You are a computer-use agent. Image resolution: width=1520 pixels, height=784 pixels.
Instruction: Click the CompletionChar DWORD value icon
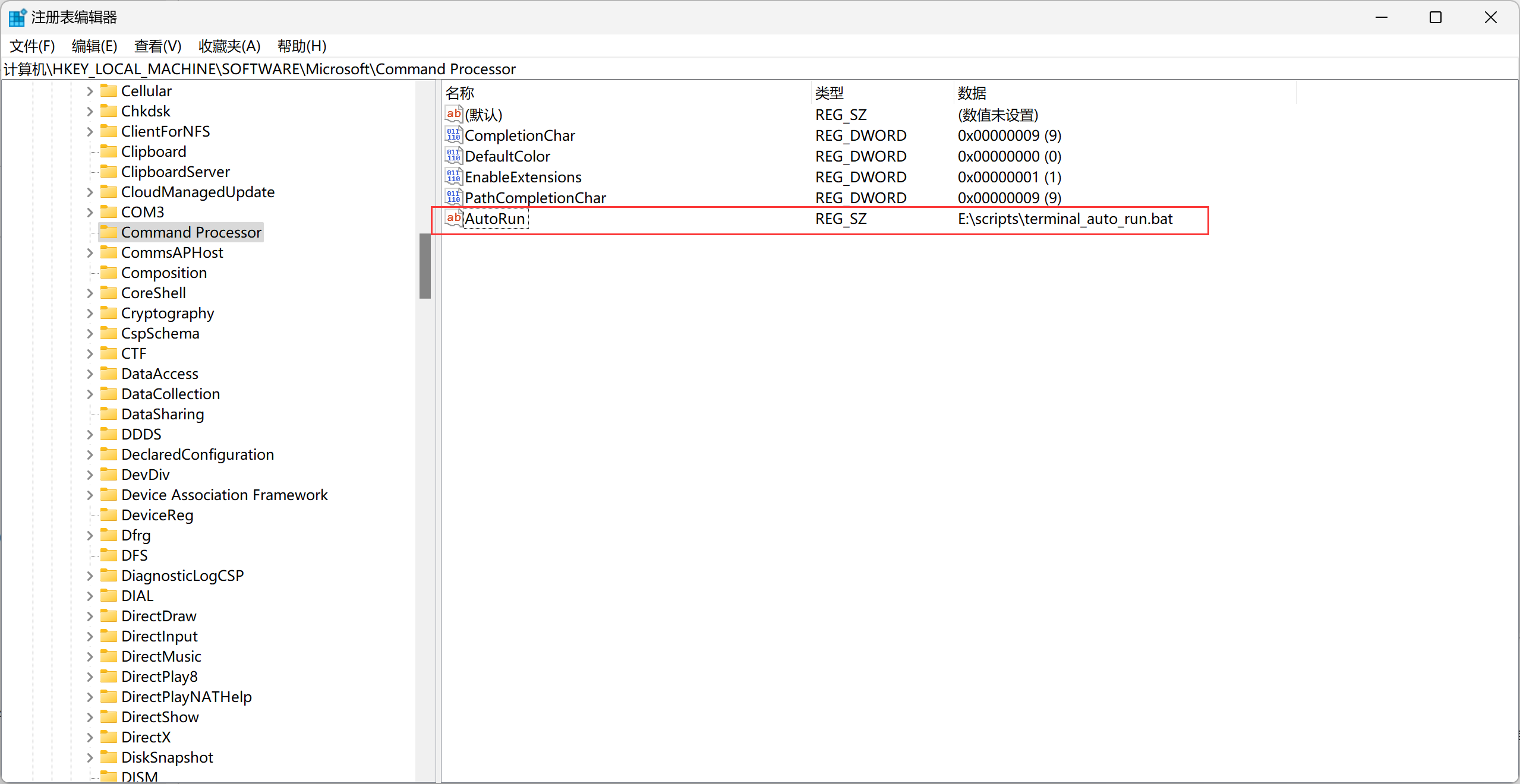coord(453,135)
